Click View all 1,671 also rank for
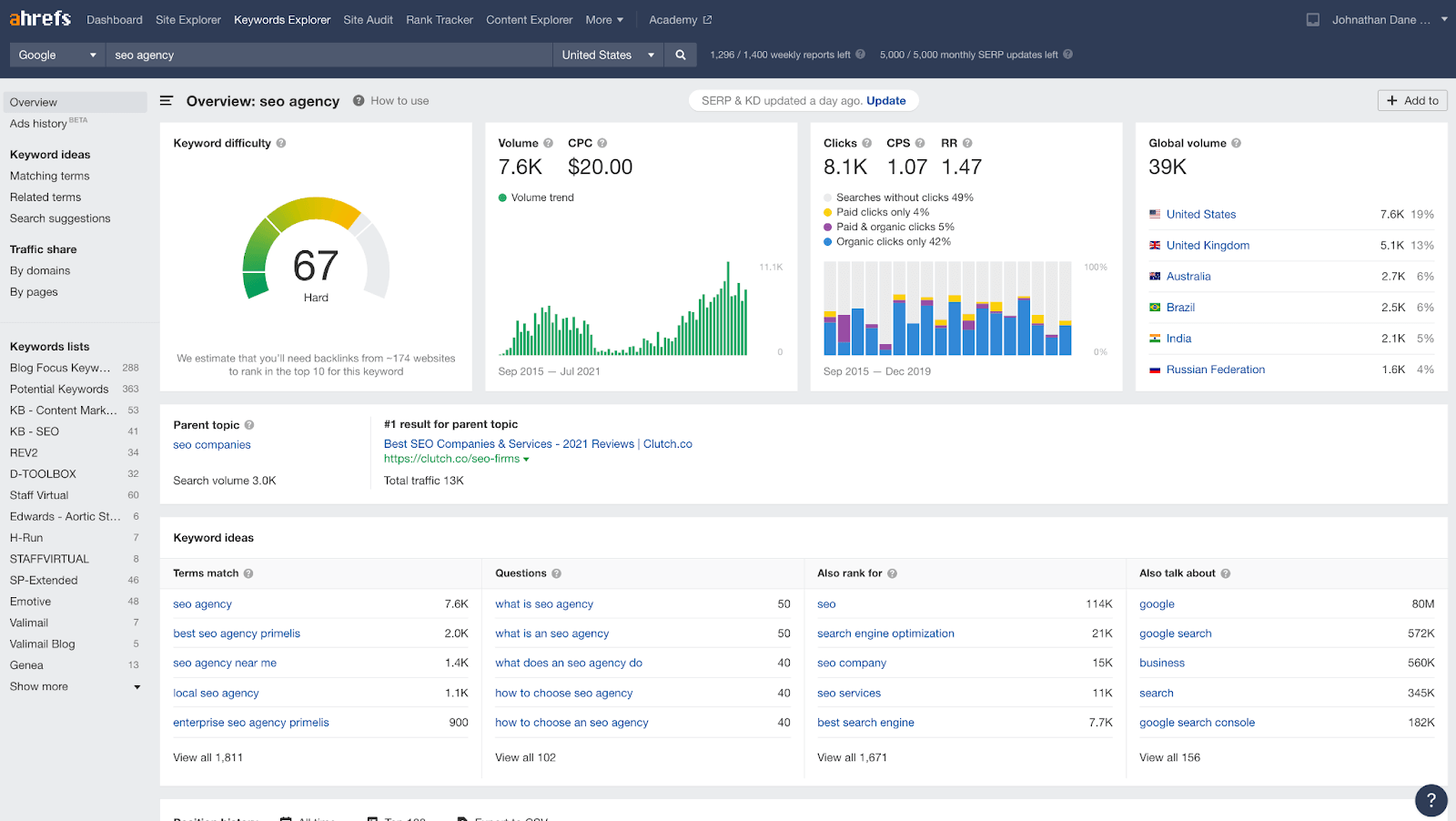This screenshot has height=821, width=1456. [852, 757]
